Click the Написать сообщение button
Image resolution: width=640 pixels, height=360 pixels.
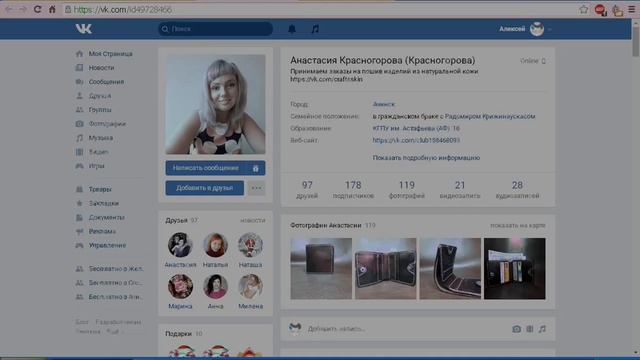click(206, 168)
